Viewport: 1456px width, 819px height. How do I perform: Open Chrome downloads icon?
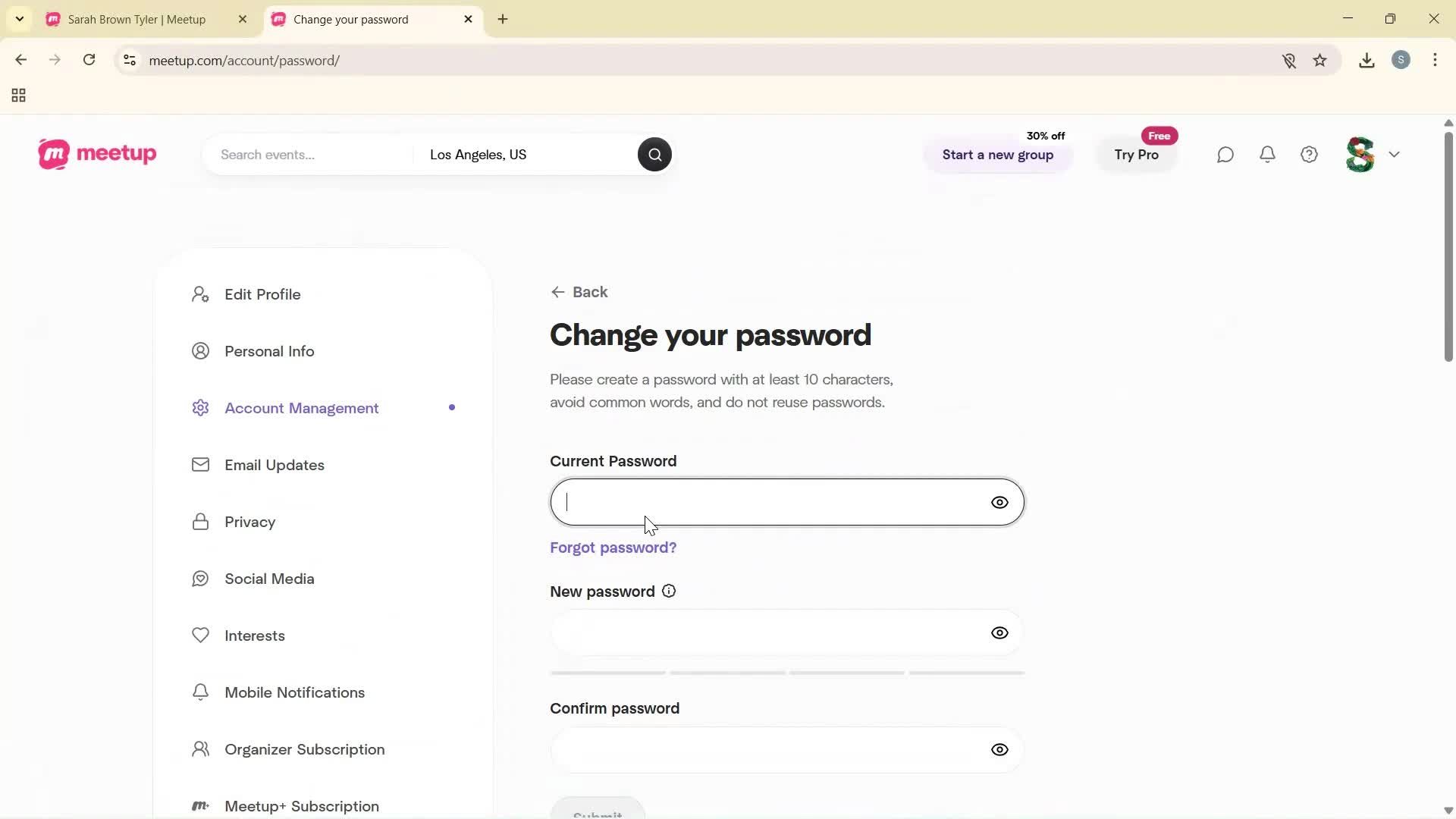pyautogui.click(x=1366, y=60)
